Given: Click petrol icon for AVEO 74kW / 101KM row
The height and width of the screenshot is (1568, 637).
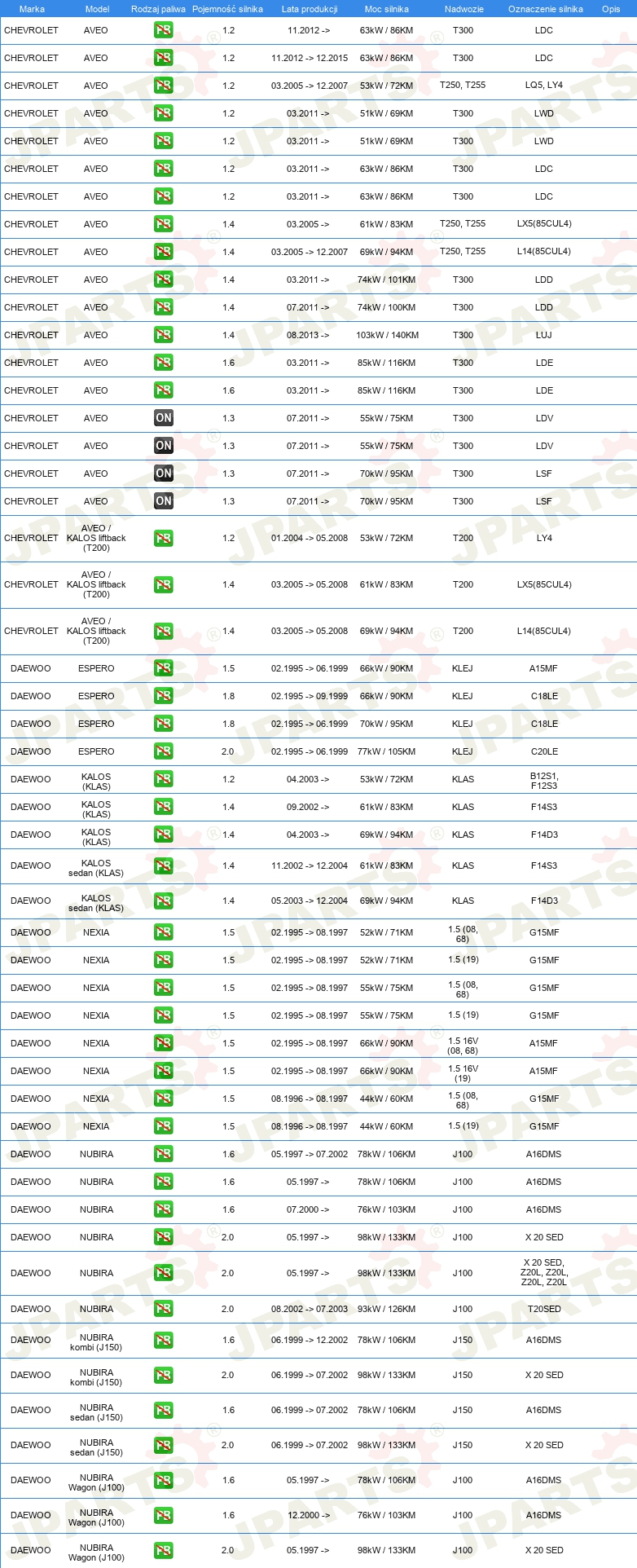Looking at the screenshot, I should click(x=164, y=280).
